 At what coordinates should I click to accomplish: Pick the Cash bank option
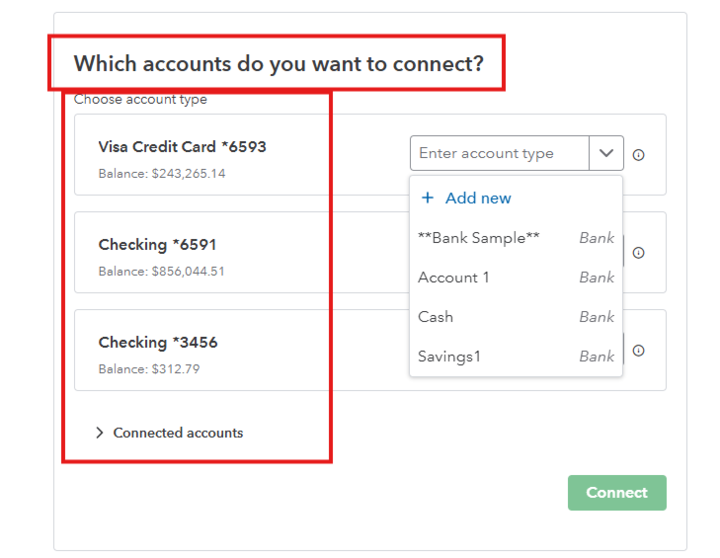(x=436, y=317)
